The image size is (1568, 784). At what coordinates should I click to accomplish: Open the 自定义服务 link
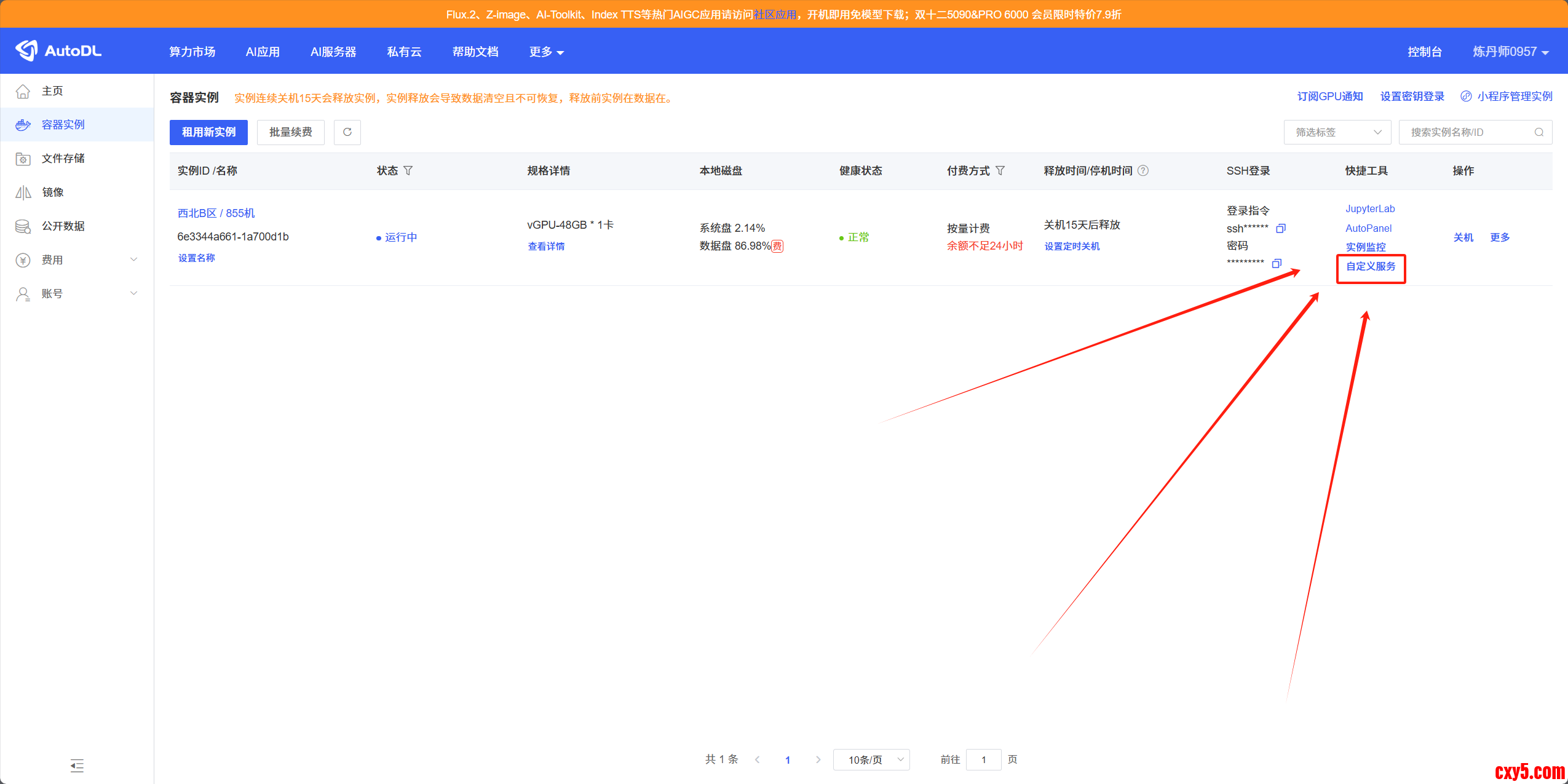[1371, 266]
